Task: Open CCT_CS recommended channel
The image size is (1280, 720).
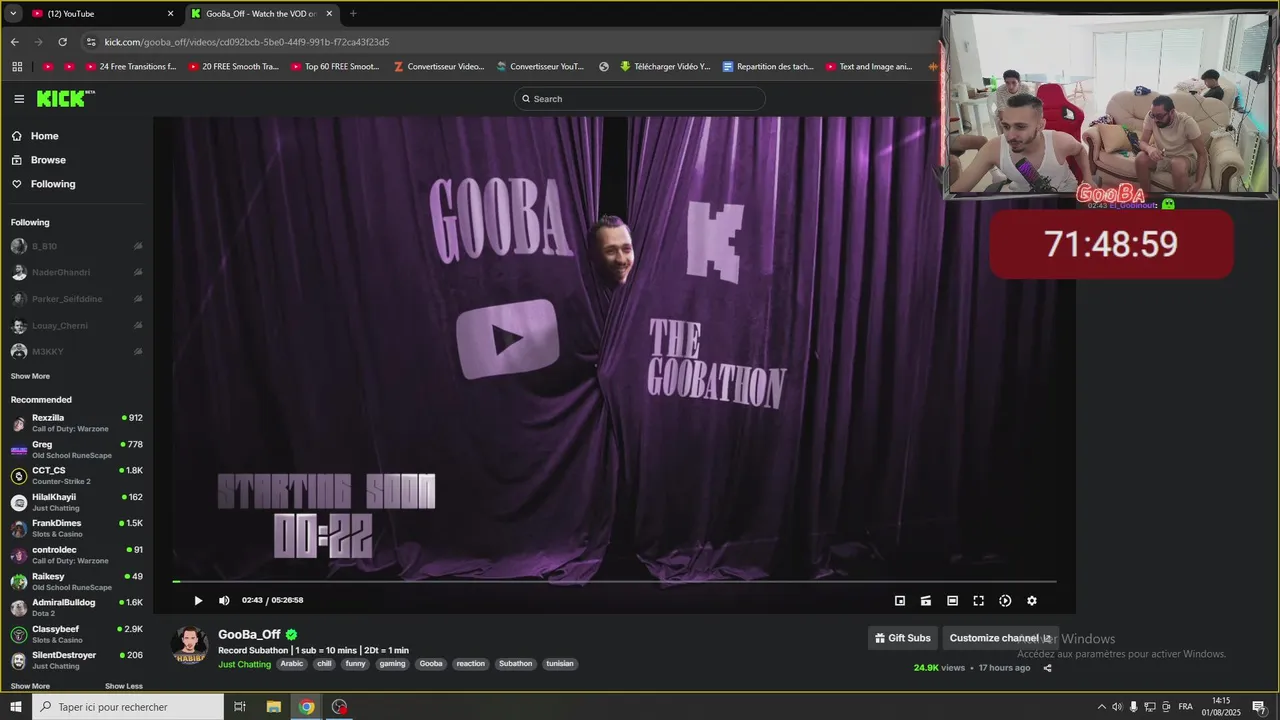Action: (x=76, y=476)
